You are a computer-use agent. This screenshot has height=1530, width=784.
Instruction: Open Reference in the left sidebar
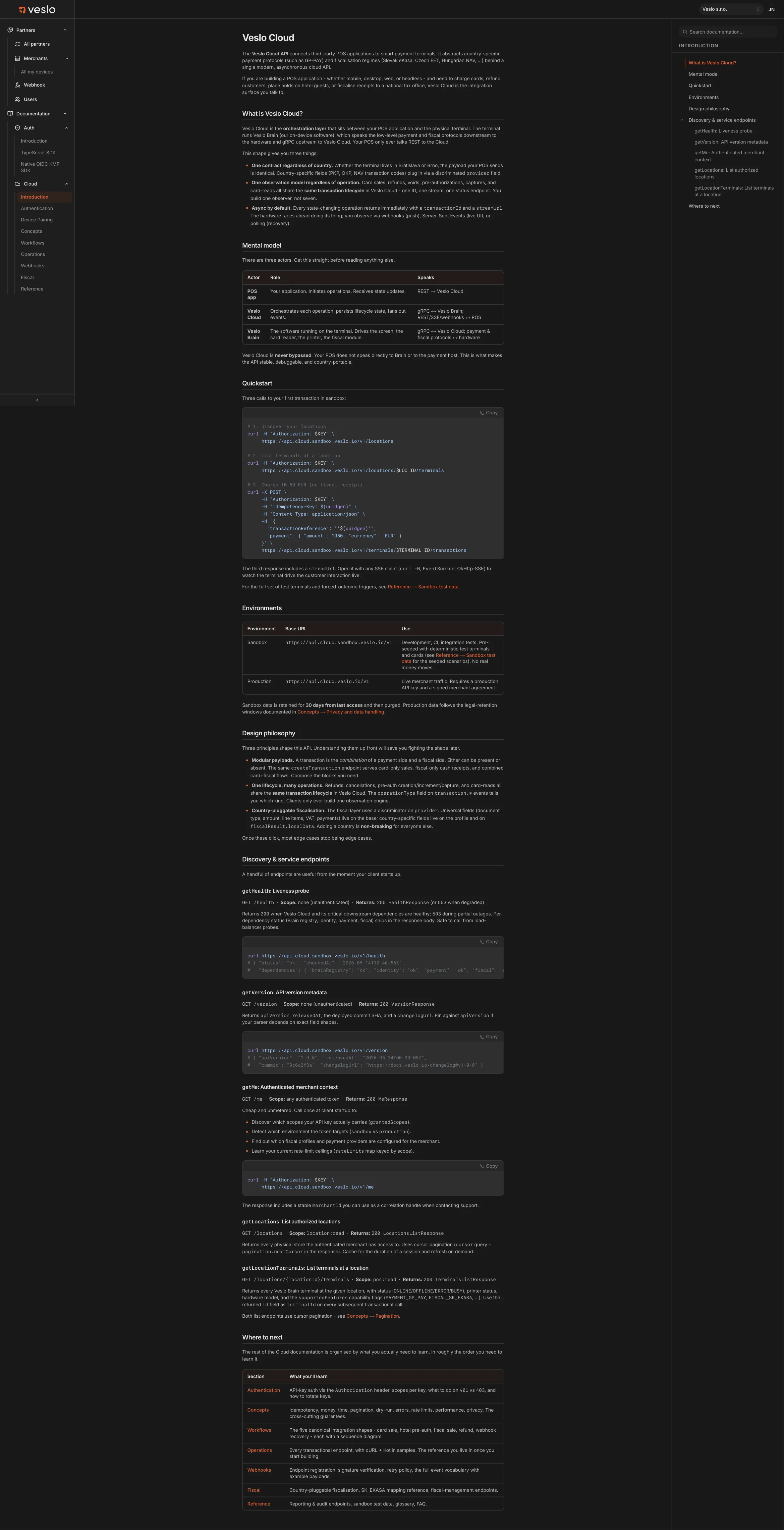point(32,288)
